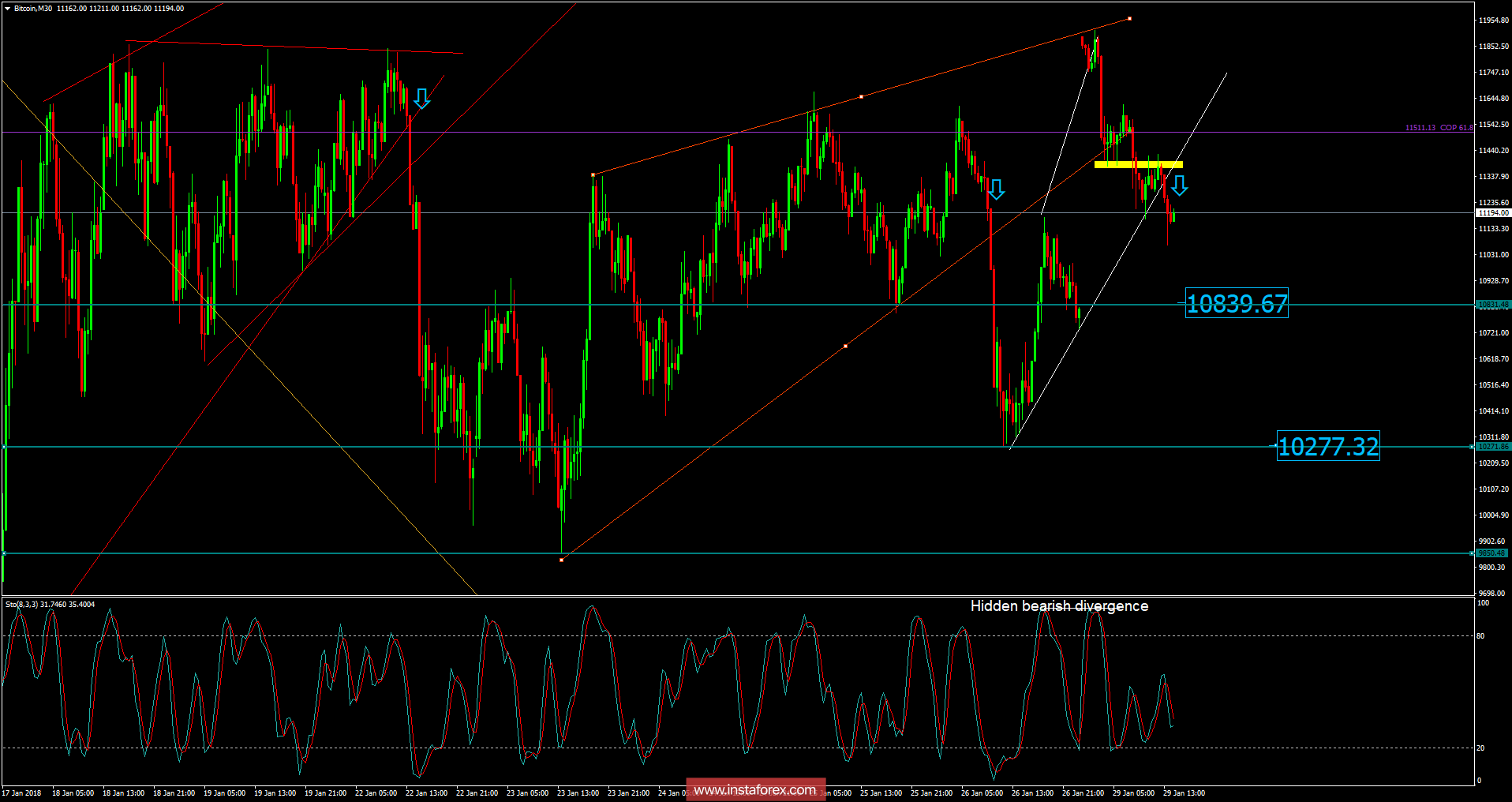Click the 9850.48 level tag on price axis
The width and height of the screenshot is (1512, 802).
[x=1493, y=553]
